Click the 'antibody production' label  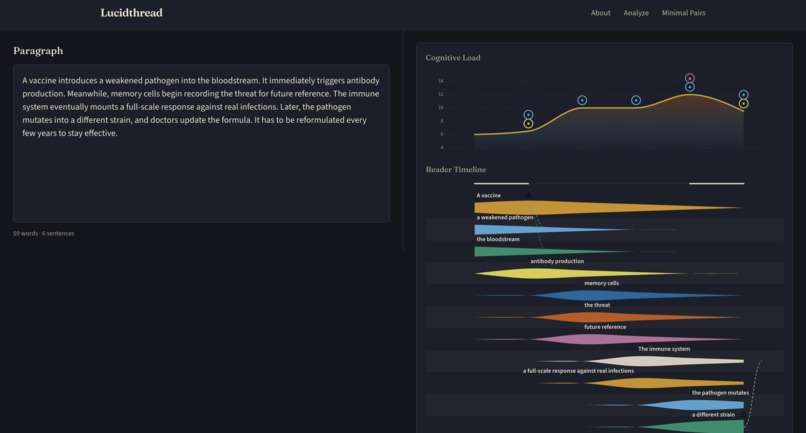coord(557,261)
